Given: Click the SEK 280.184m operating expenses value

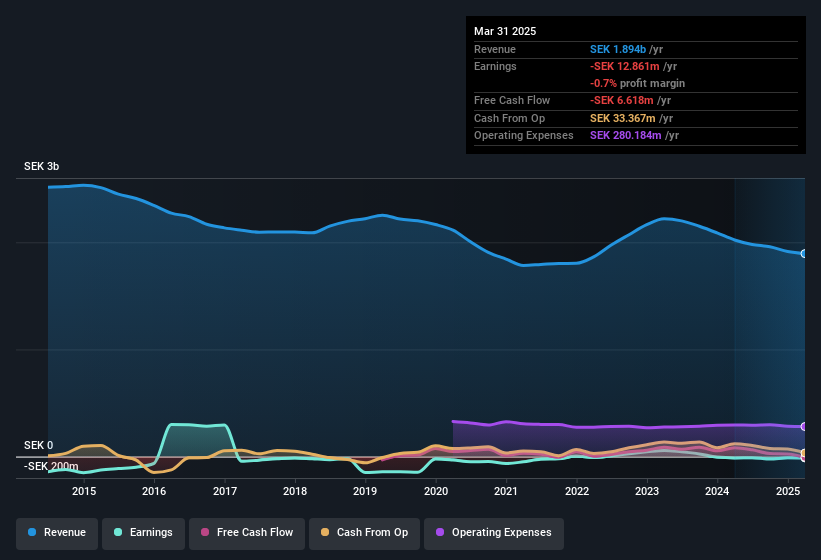Looking at the screenshot, I should pos(626,136).
